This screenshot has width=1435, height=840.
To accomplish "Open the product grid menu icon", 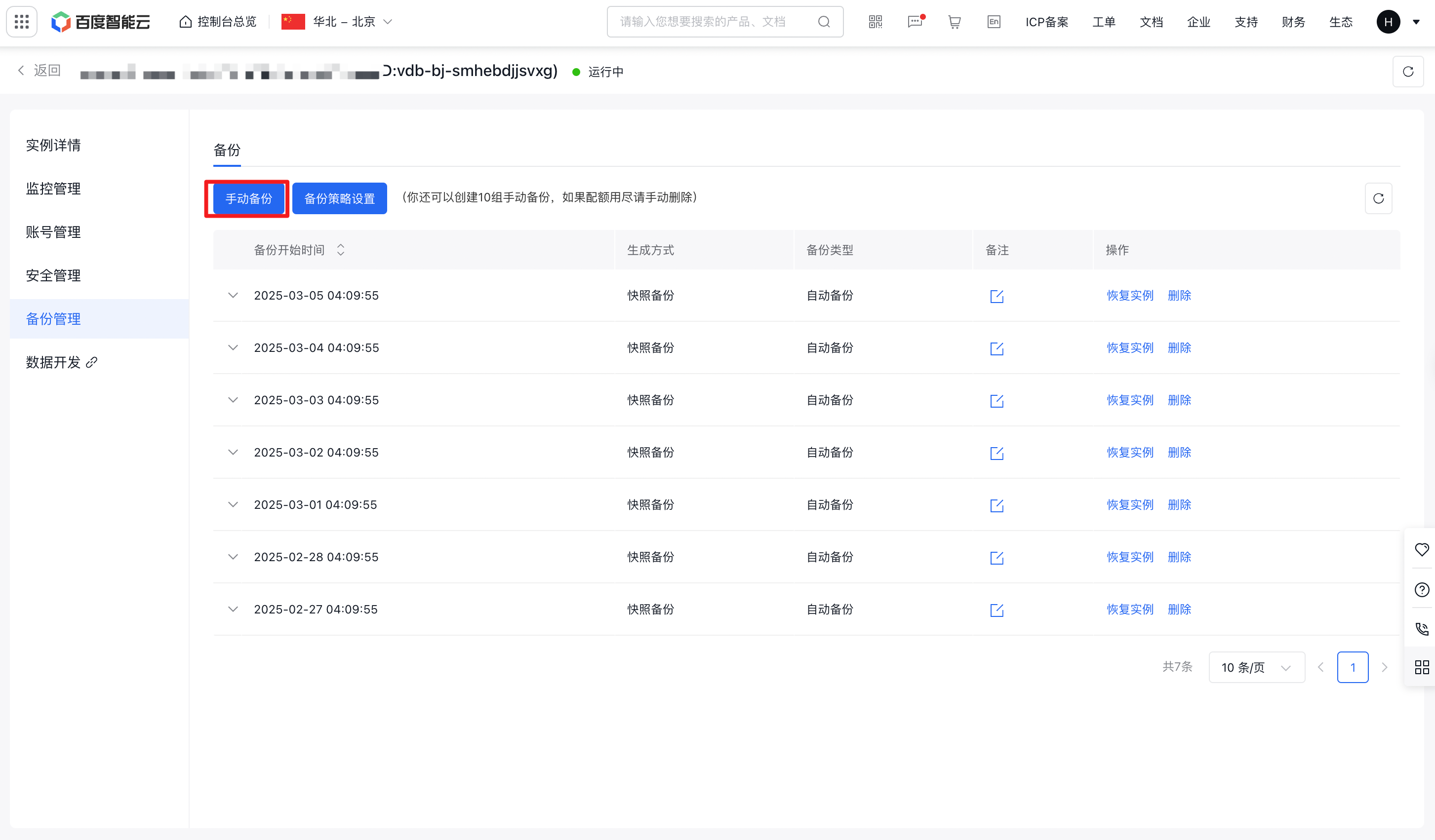I will pos(22,22).
